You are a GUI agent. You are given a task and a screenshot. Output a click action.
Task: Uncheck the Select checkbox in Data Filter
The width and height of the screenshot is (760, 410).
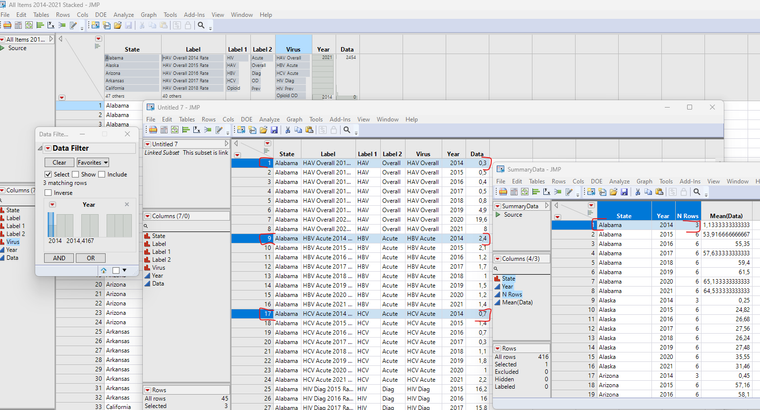coord(46,174)
